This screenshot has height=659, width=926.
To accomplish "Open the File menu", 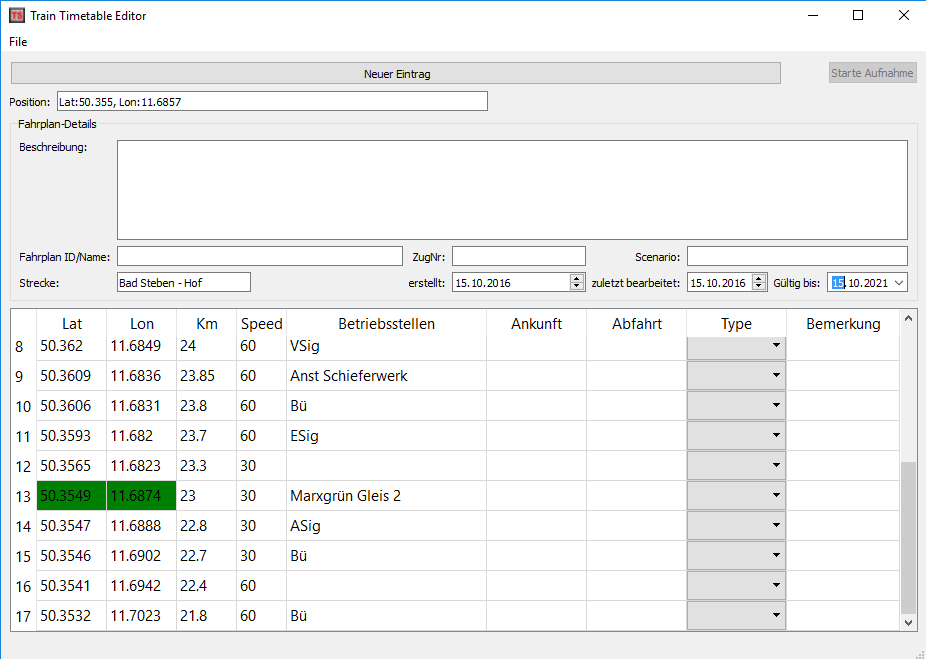I will pyautogui.click(x=18, y=42).
